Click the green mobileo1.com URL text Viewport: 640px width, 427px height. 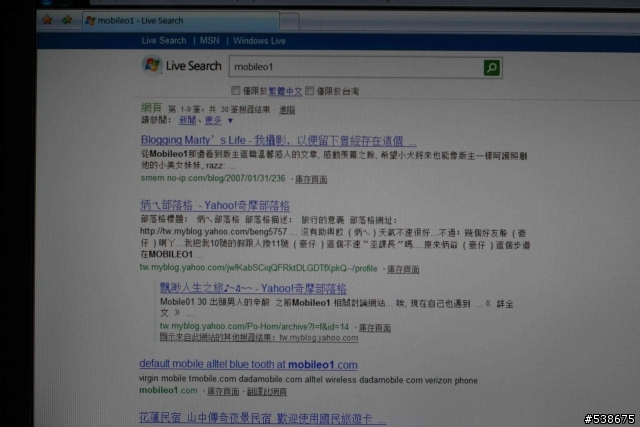coord(168,391)
